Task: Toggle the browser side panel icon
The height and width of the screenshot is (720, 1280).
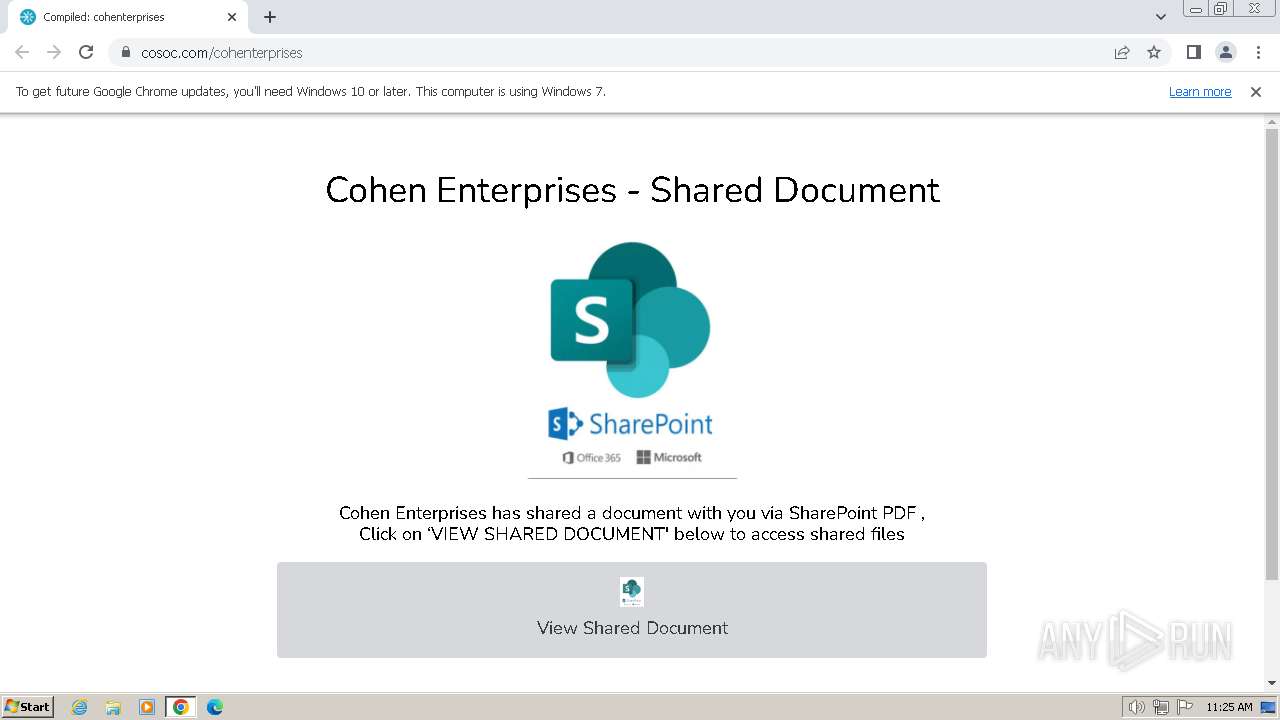Action: 1193,52
